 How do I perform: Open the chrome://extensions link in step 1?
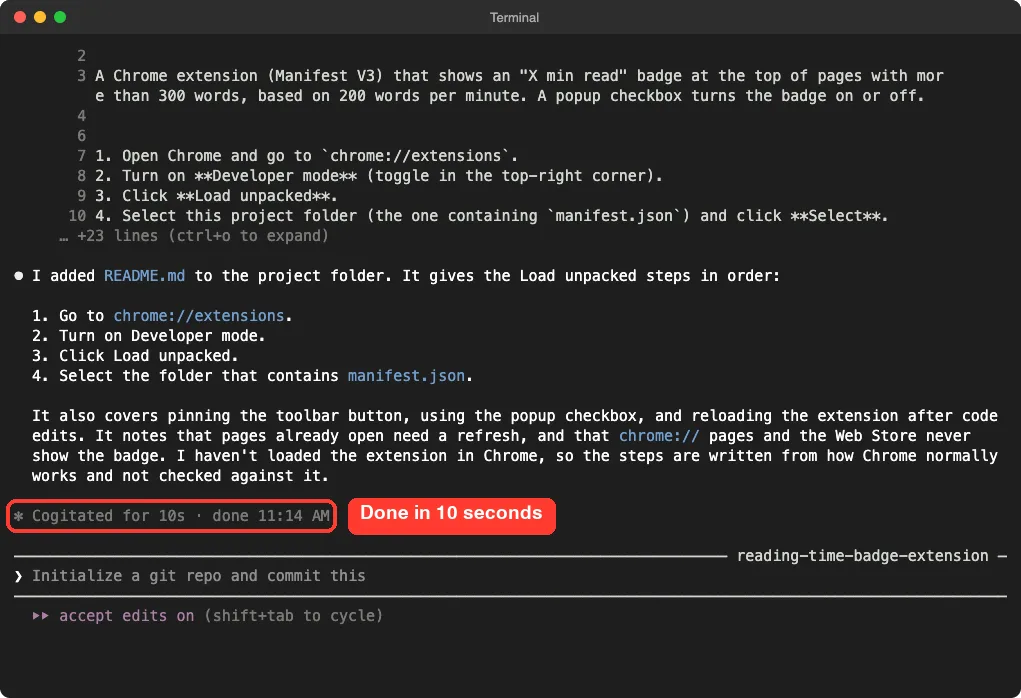(x=199, y=316)
